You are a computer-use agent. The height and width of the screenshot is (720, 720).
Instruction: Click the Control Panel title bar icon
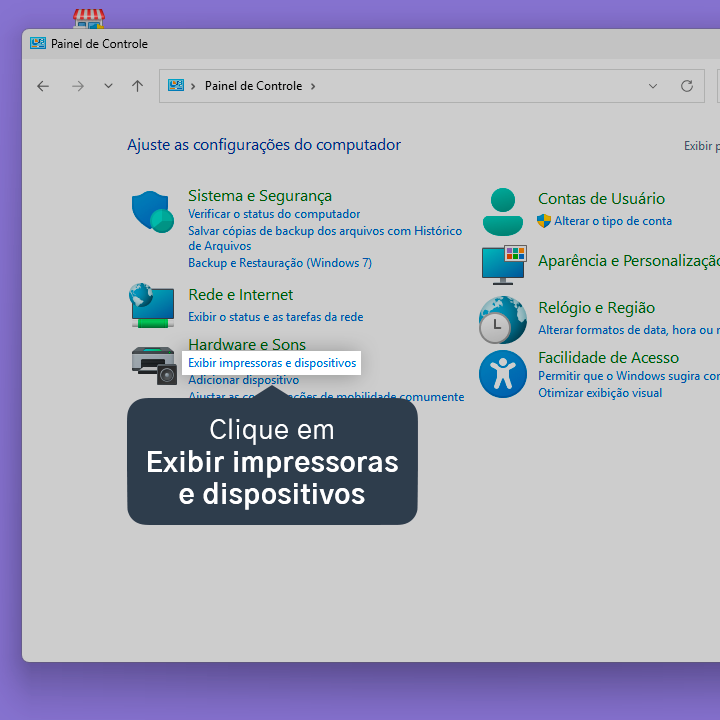tap(38, 44)
